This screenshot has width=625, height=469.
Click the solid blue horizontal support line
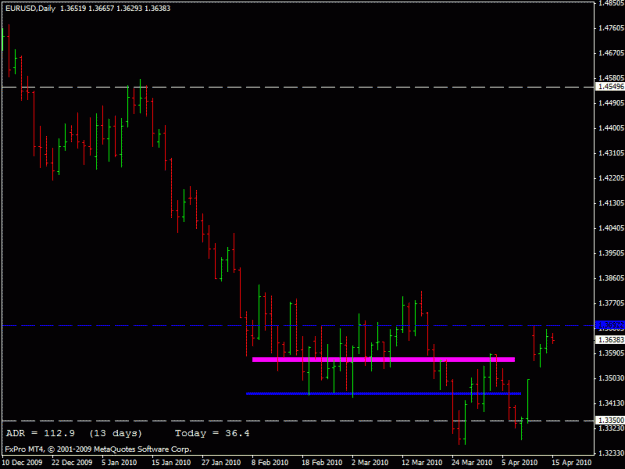coord(383,394)
